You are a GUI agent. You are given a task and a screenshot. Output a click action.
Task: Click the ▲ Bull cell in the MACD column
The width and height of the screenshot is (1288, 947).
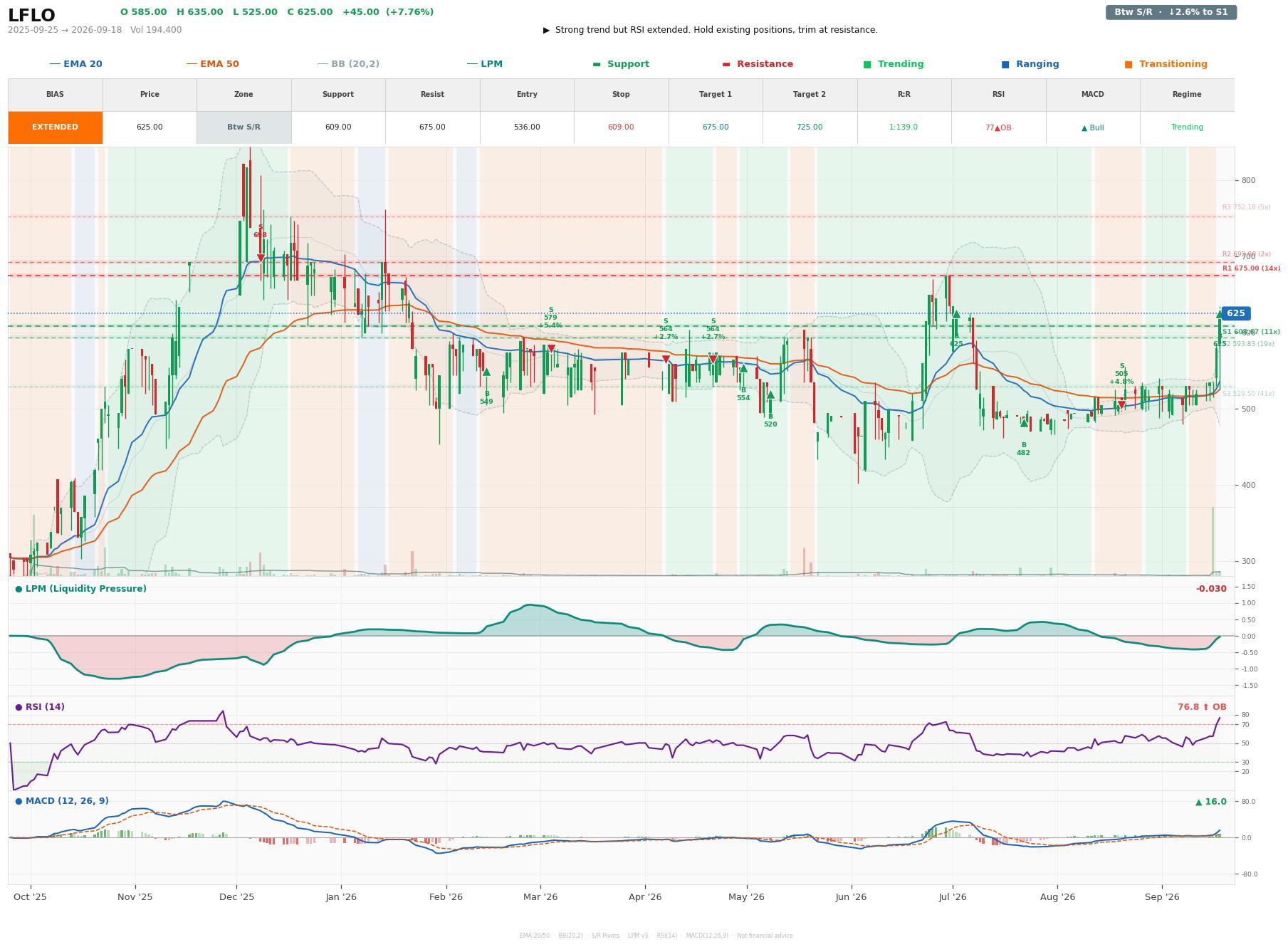point(1093,127)
